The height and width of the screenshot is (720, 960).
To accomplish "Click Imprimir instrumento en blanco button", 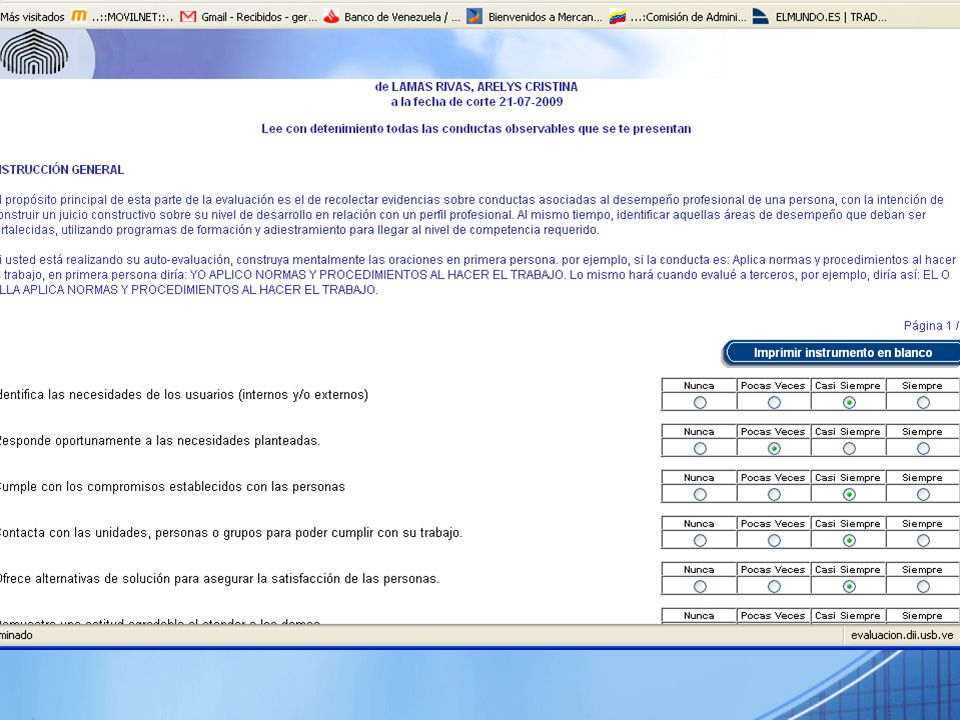I will coord(842,353).
